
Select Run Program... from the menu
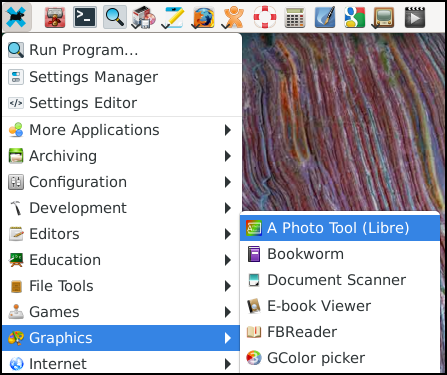(122, 50)
